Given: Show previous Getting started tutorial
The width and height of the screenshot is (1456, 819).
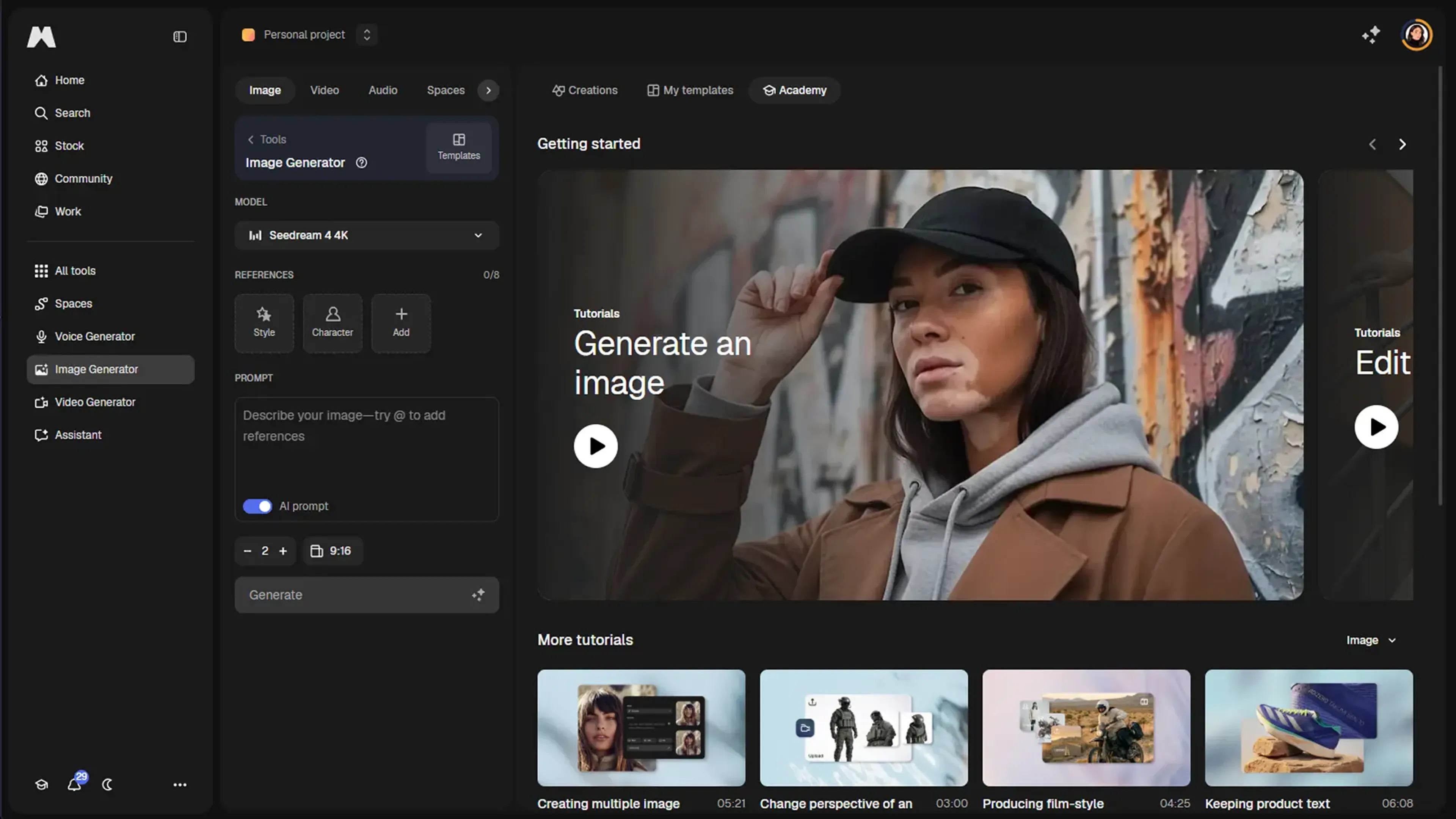Looking at the screenshot, I should click(1372, 144).
